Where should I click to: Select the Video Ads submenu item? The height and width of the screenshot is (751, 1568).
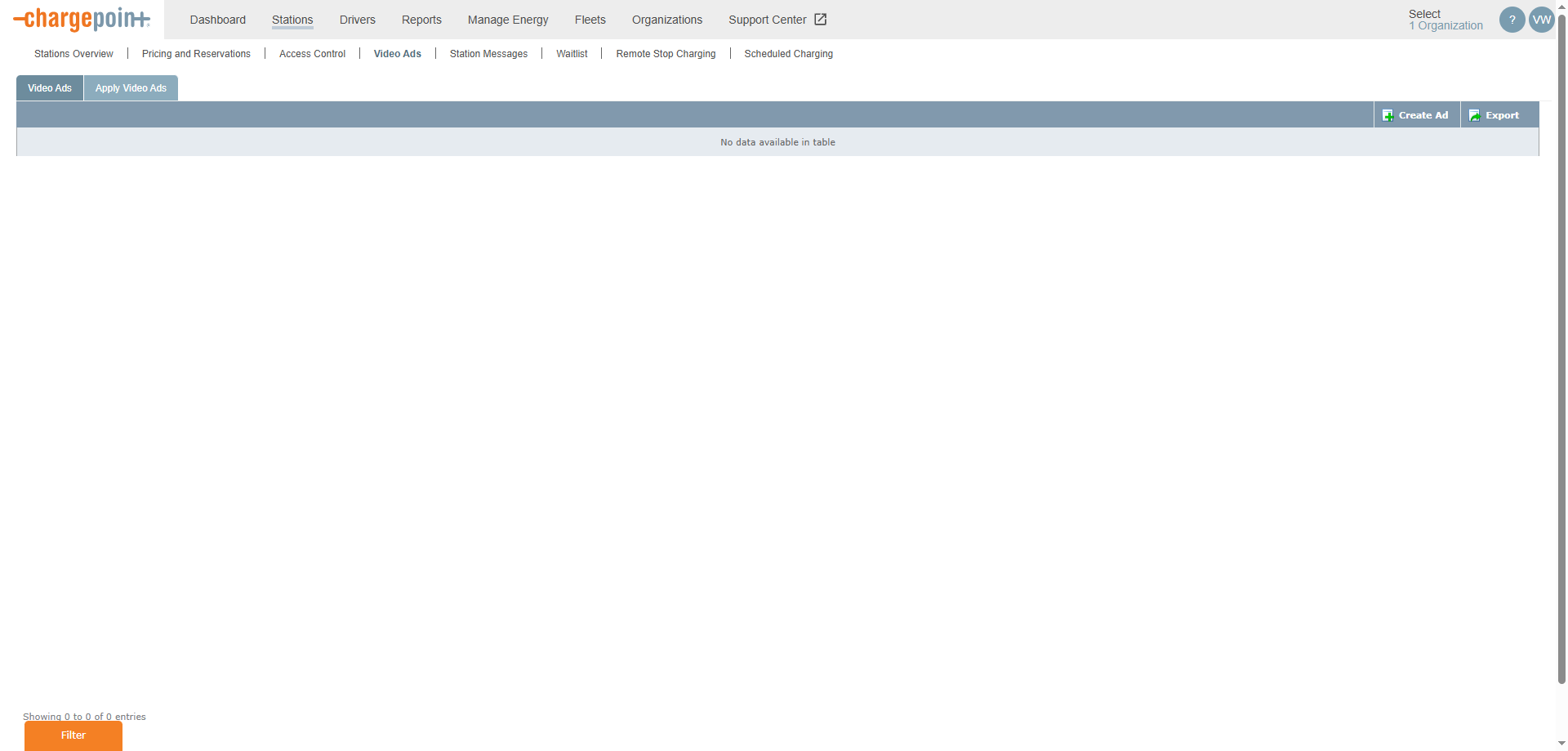[398, 54]
